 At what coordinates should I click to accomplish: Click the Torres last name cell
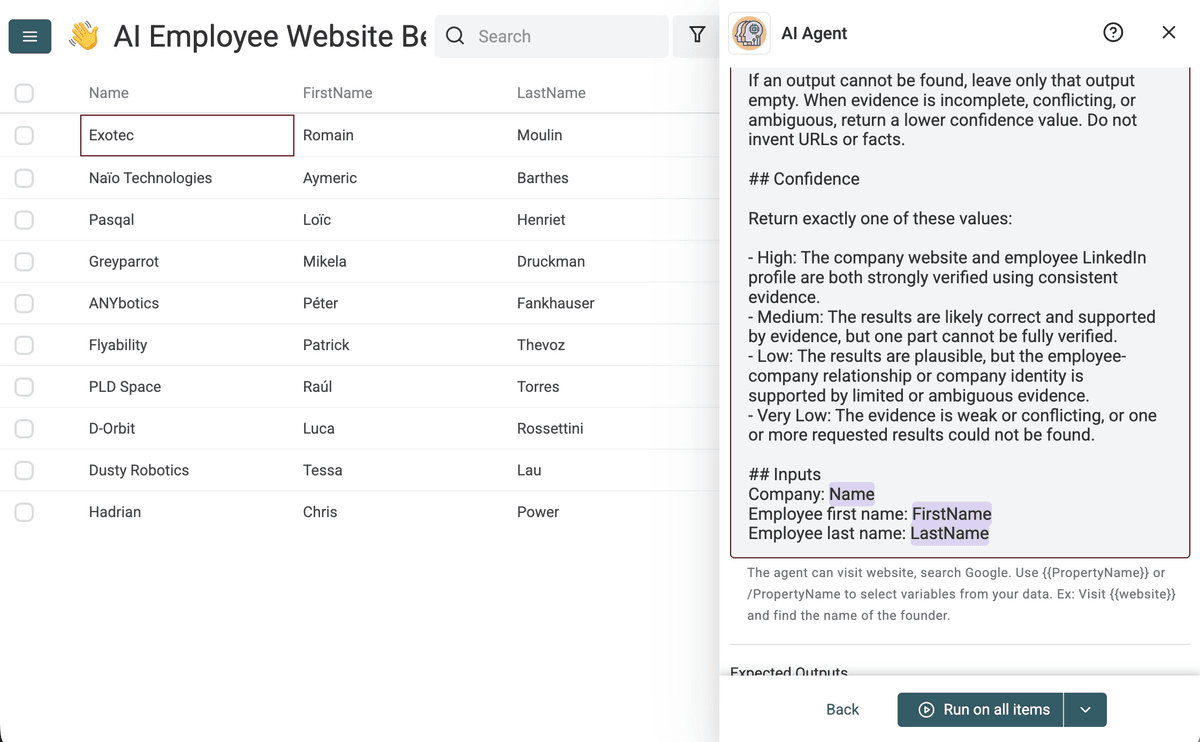[x=614, y=387]
